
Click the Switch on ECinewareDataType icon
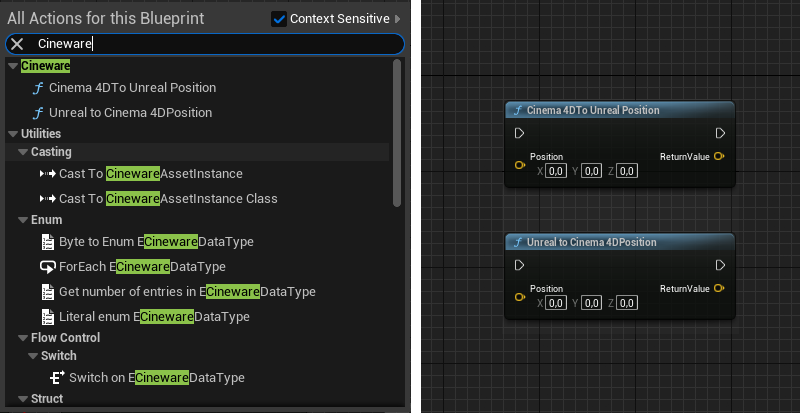pyautogui.click(x=58, y=378)
